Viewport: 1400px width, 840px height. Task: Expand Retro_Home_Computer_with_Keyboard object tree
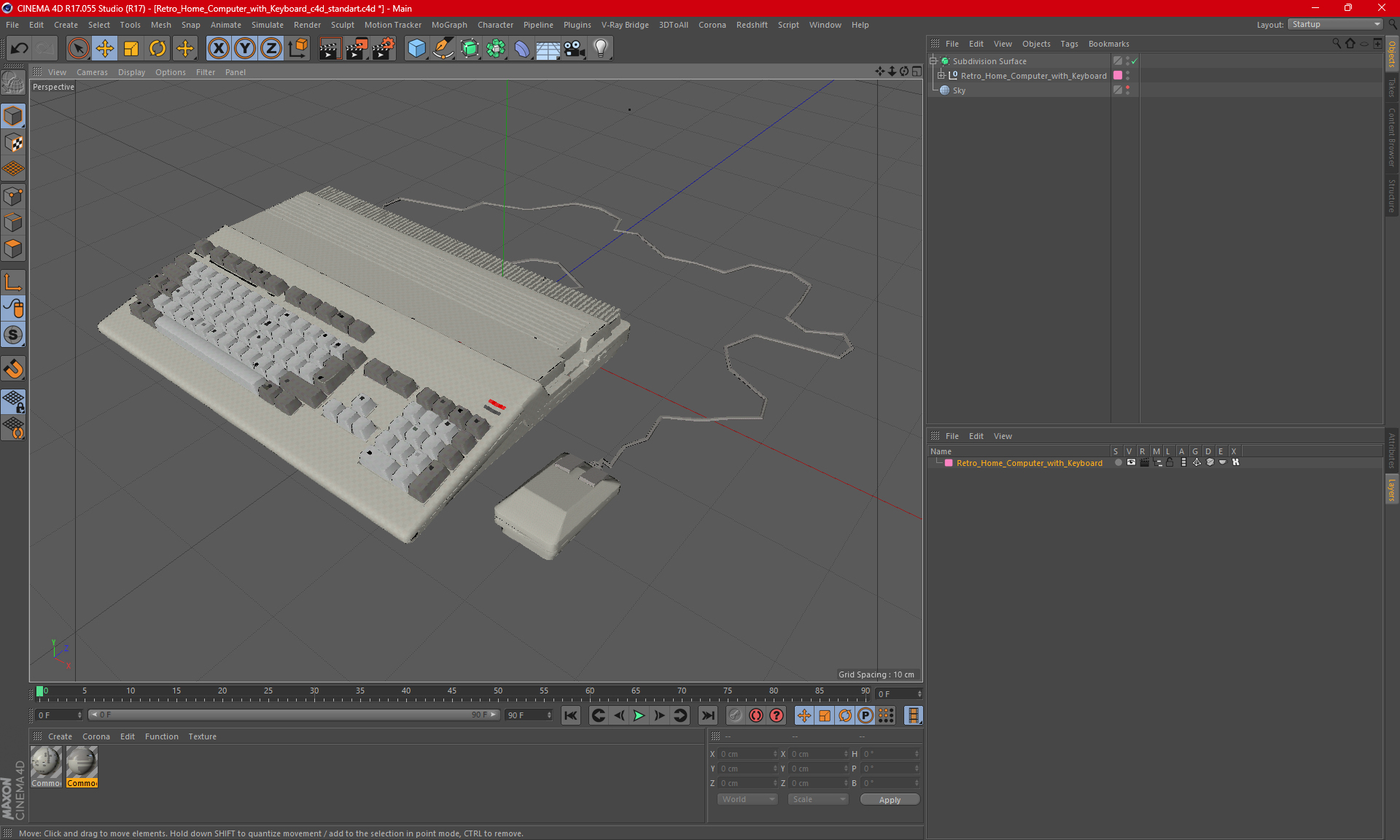(941, 75)
